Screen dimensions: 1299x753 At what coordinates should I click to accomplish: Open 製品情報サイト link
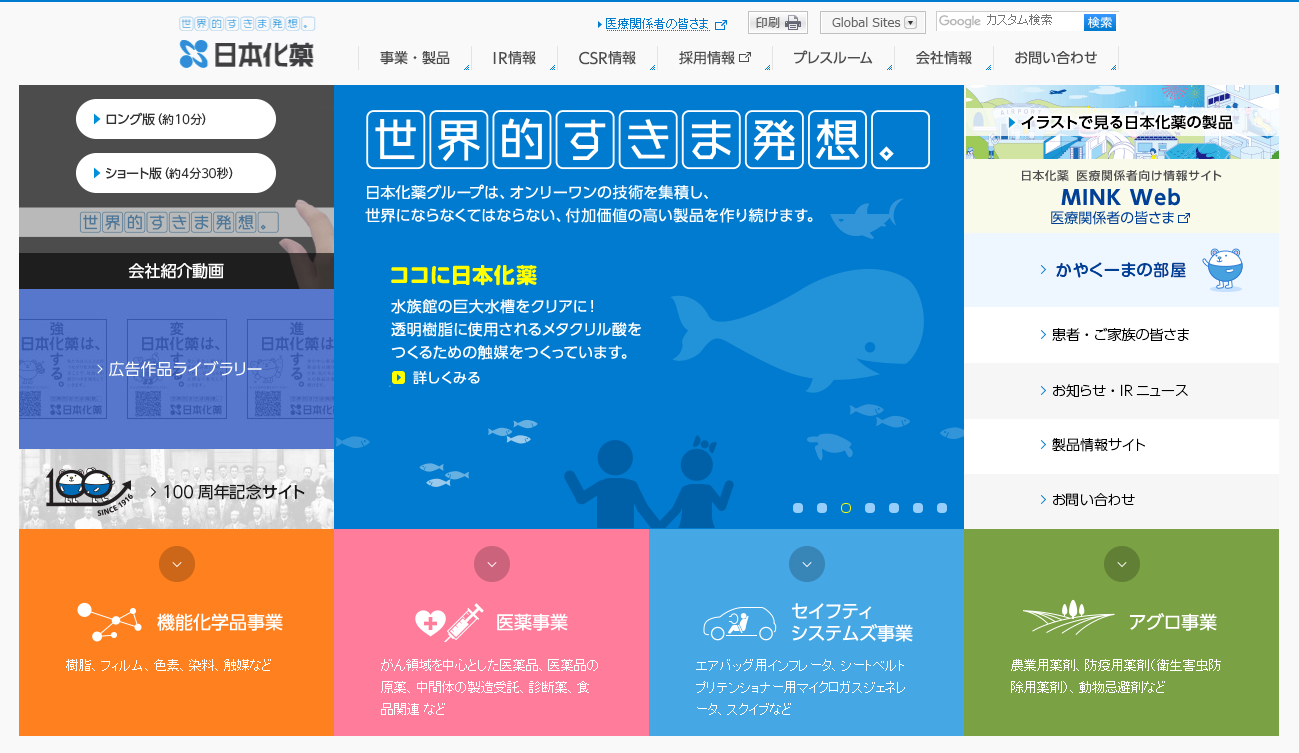click(1121, 445)
